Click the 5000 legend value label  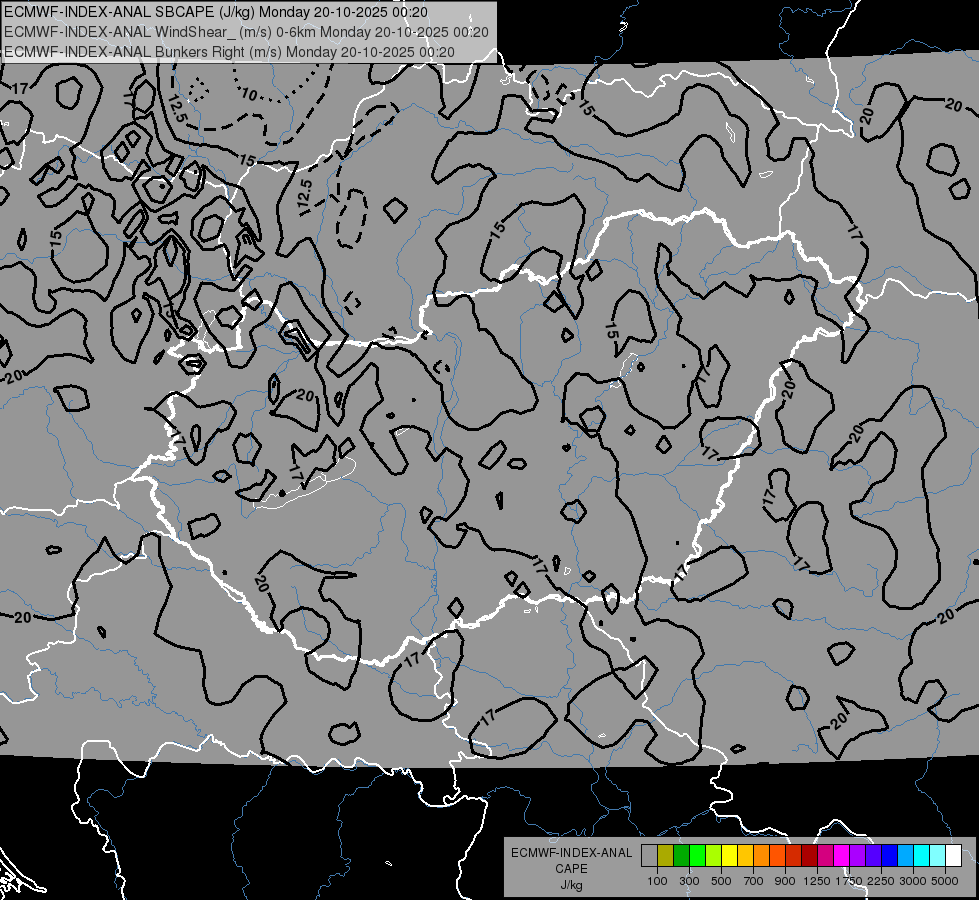point(945,881)
